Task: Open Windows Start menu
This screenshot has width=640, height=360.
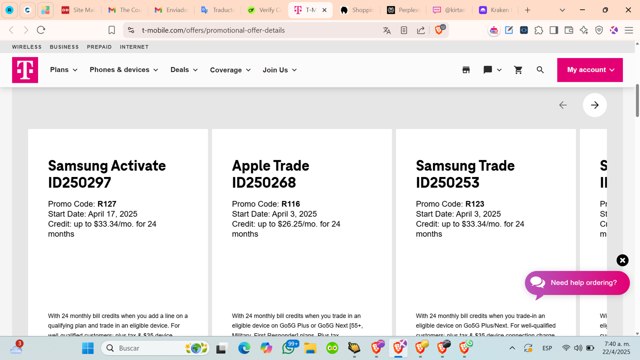Action: (x=88, y=348)
